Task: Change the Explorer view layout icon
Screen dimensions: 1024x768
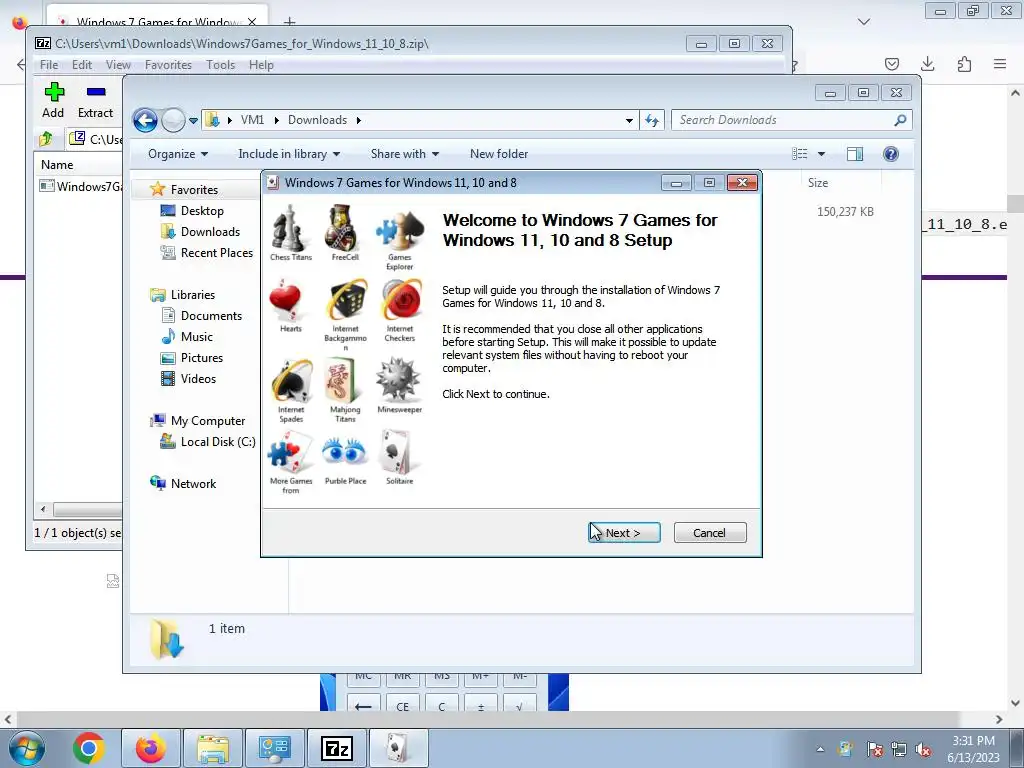Action: click(799, 154)
